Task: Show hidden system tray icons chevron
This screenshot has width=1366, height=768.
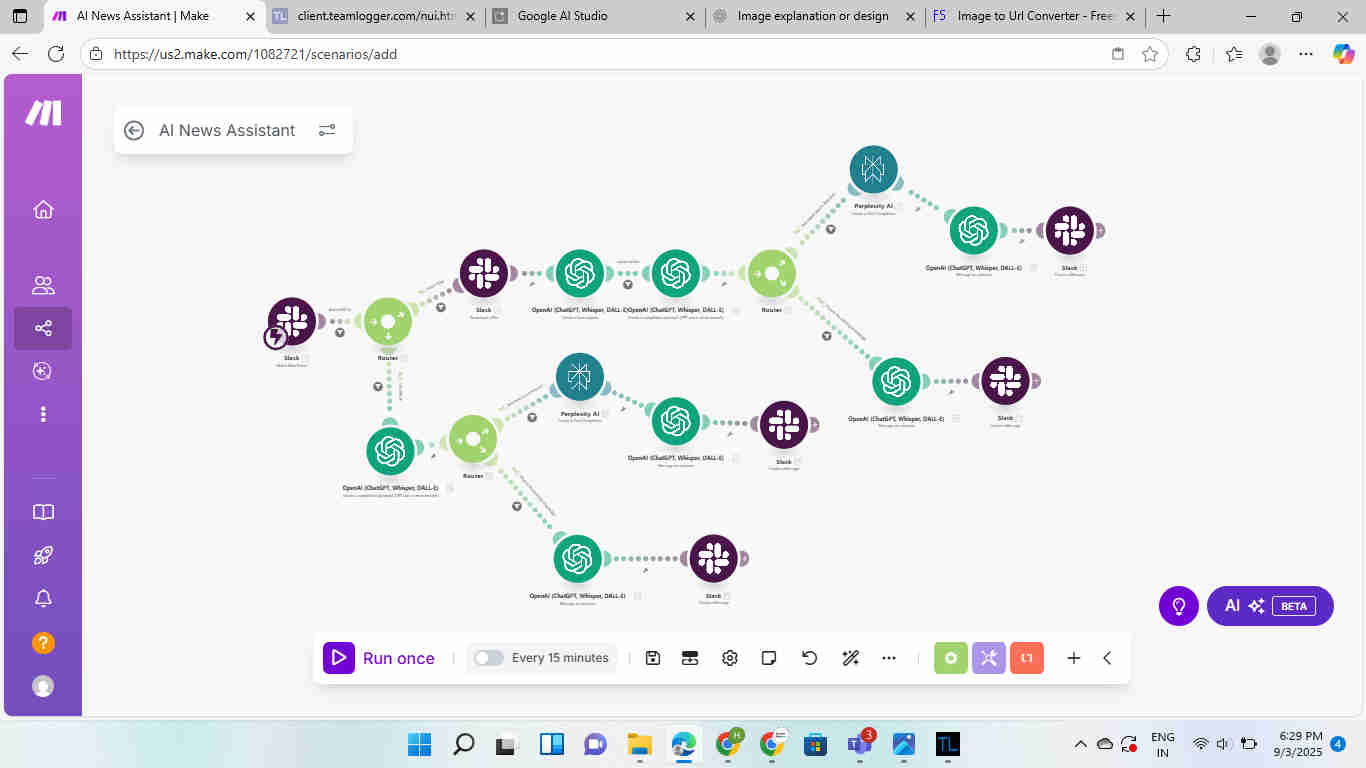Action: (x=1080, y=744)
